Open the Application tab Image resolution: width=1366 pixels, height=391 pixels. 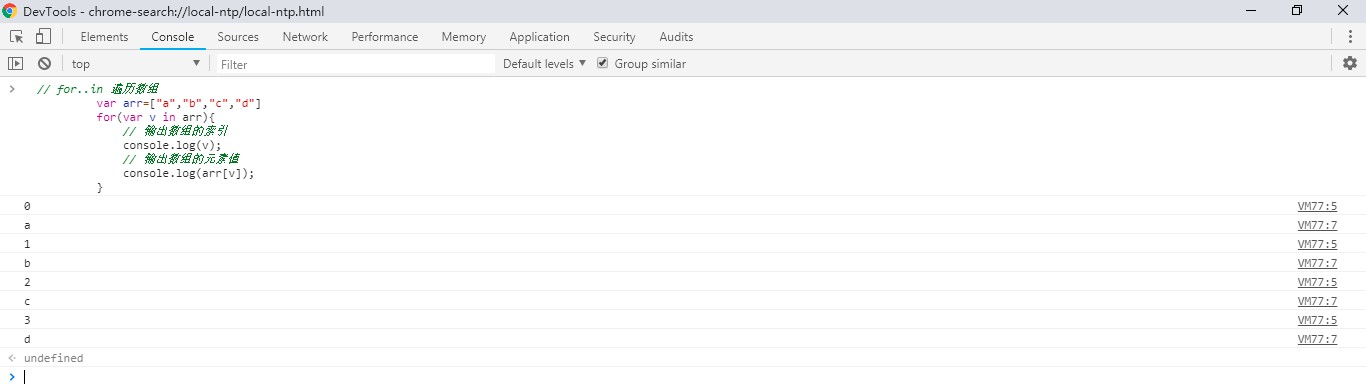(x=539, y=37)
